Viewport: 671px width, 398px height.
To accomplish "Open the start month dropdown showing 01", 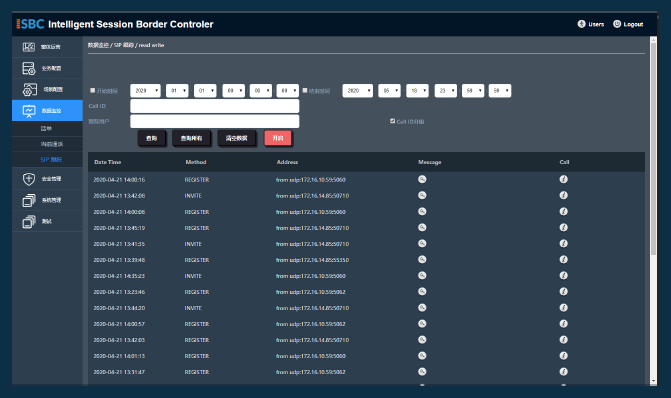I will pos(177,91).
